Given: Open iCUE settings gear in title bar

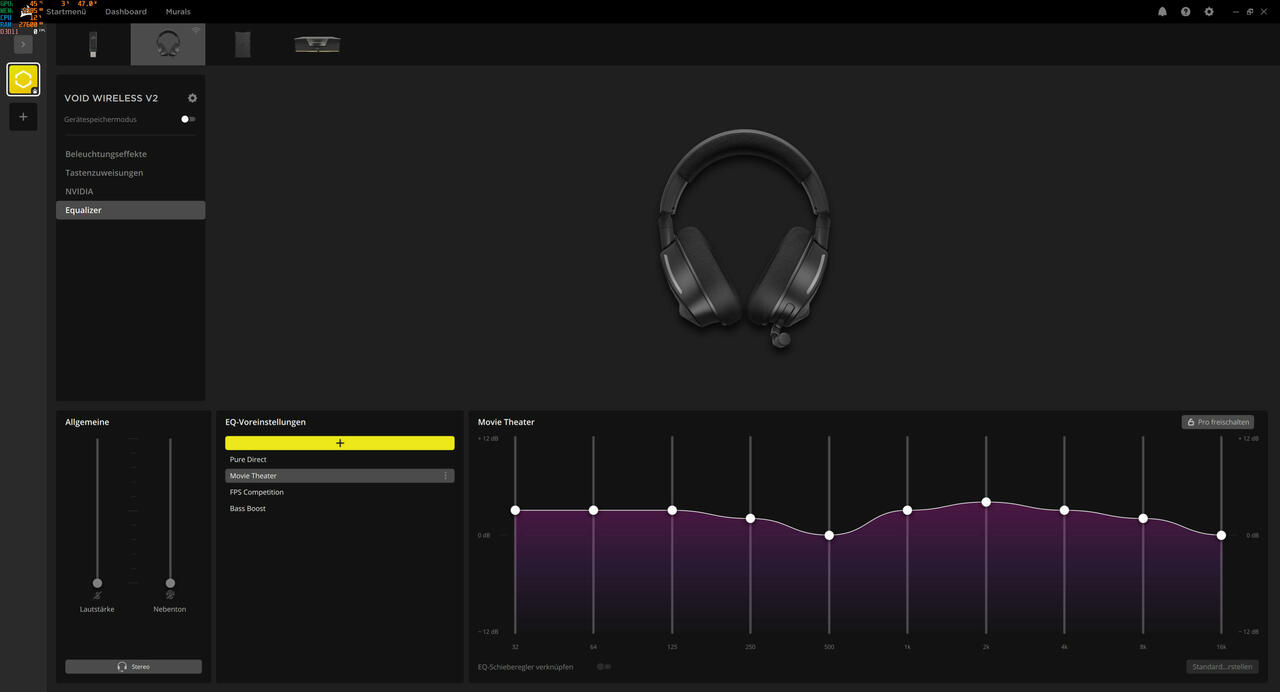Looking at the screenshot, I should tap(1209, 12).
